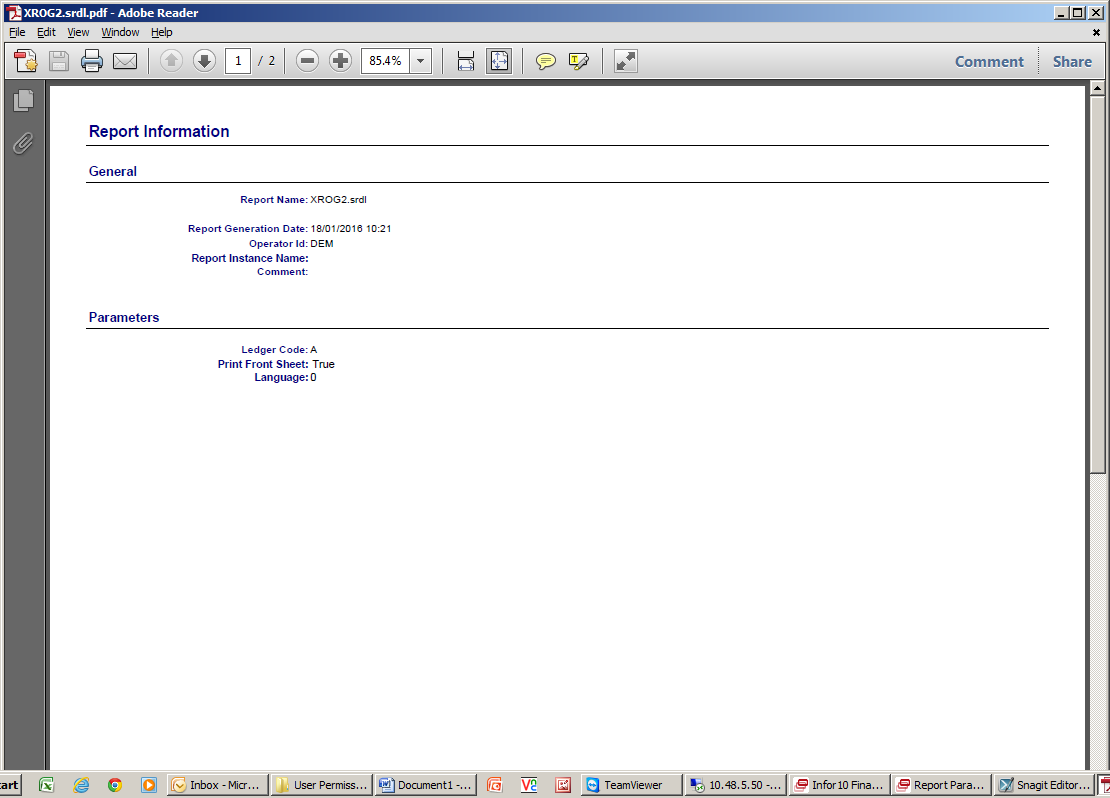Open the media player taskbar icon

(149, 785)
